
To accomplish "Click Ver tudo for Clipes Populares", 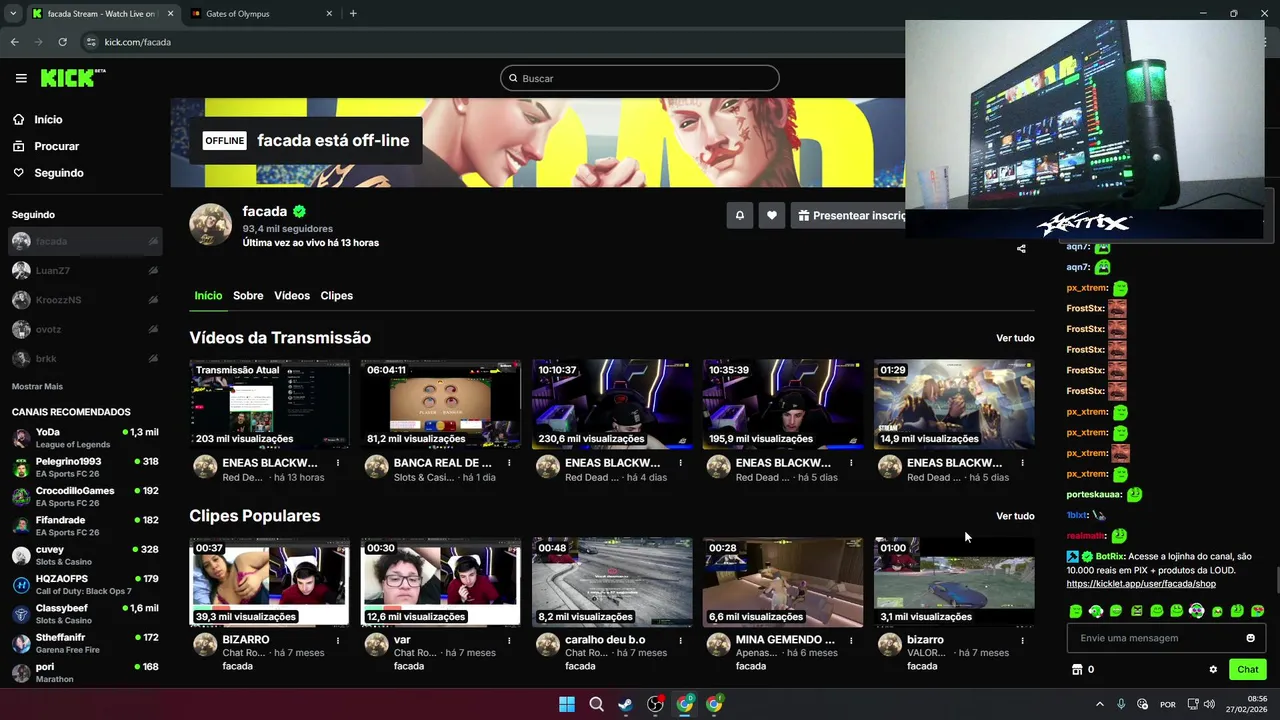I will pos(1015,516).
